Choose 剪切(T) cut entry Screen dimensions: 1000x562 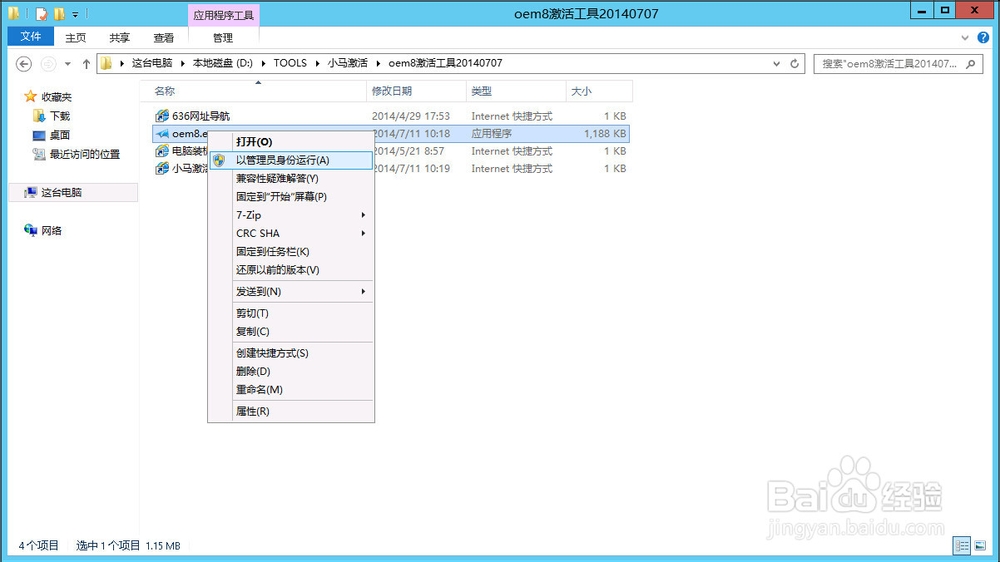tap(291, 313)
